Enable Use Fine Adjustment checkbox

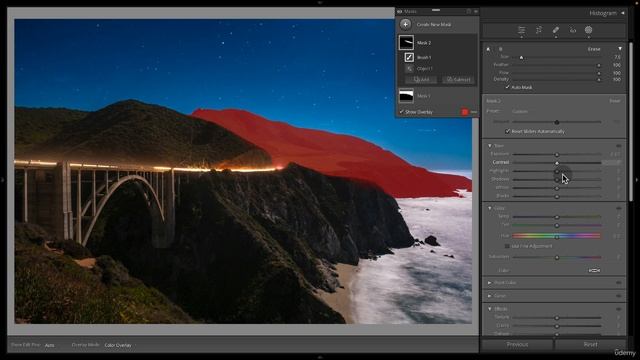[507, 246]
